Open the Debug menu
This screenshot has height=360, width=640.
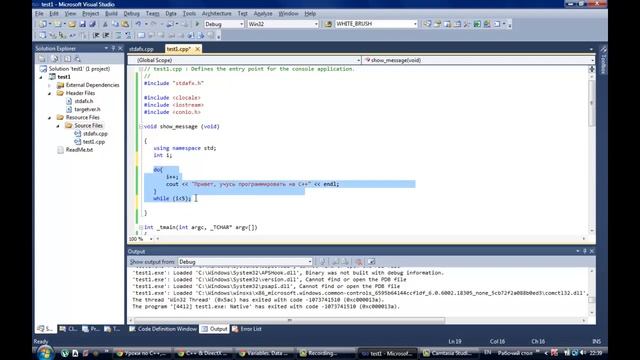(131, 13)
